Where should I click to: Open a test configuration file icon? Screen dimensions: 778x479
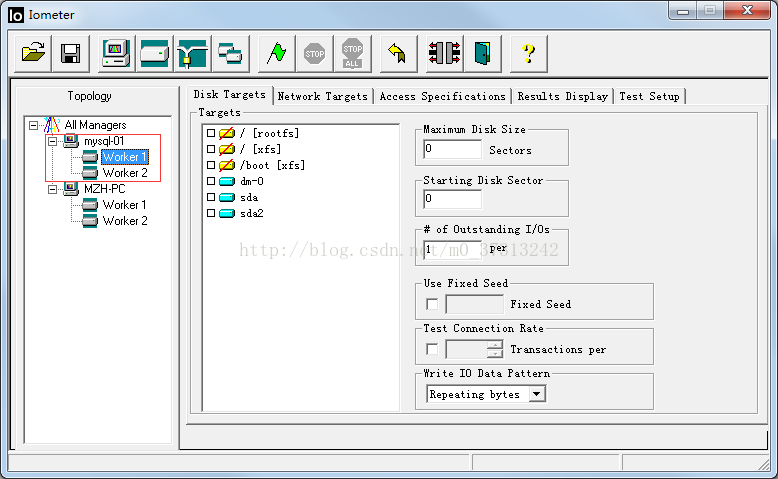tap(33, 53)
